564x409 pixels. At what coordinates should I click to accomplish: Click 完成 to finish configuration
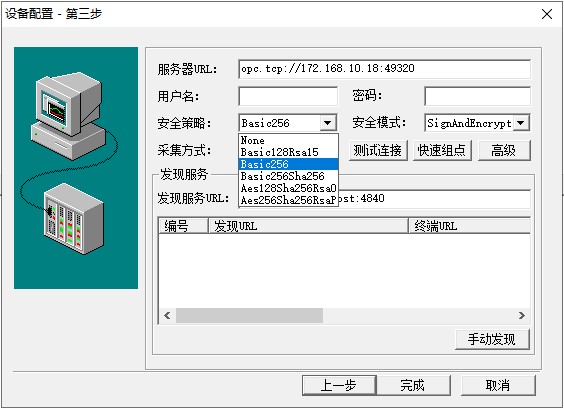coord(413,385)
